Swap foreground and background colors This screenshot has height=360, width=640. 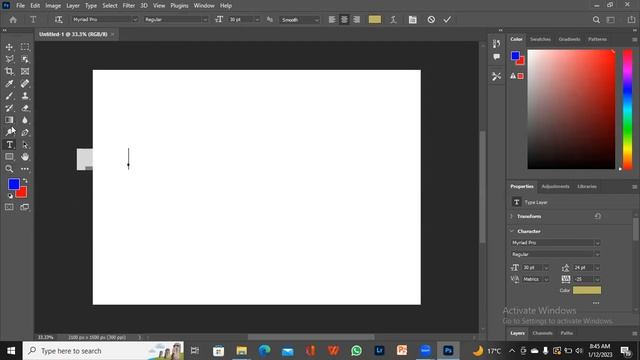(25, 180)
